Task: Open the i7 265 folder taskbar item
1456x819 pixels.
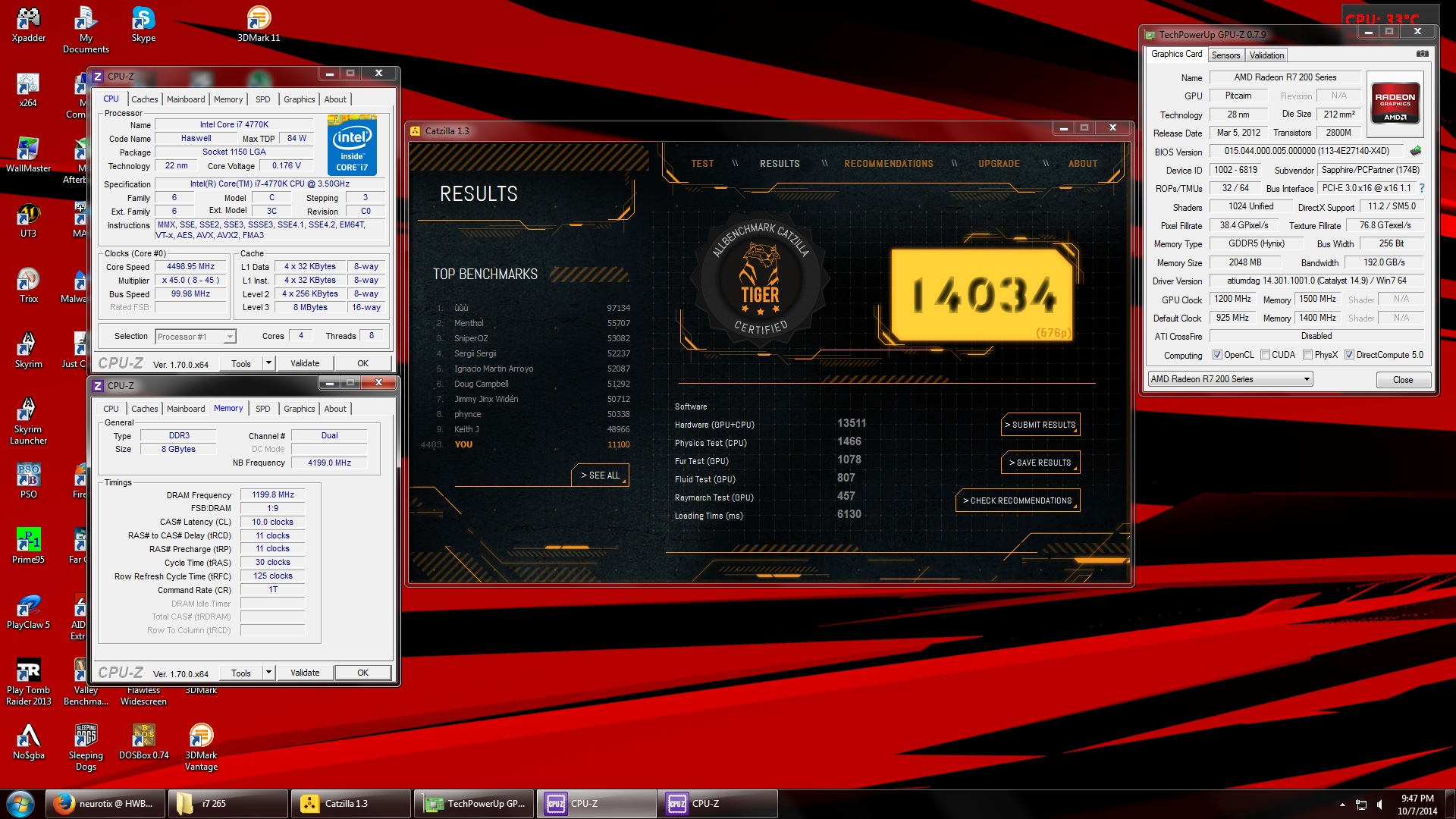Action: pyautogui.click(x=228, y=804)
